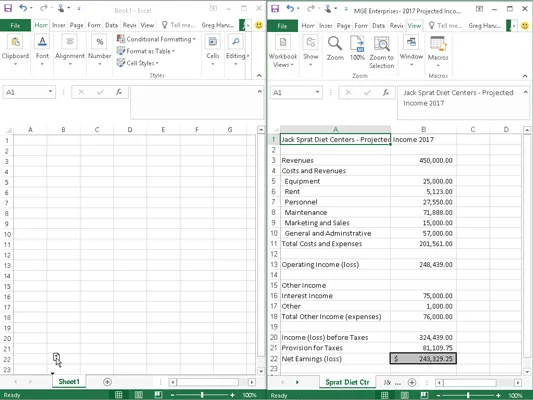Select Normal view button in right status bar

point(384,395)
